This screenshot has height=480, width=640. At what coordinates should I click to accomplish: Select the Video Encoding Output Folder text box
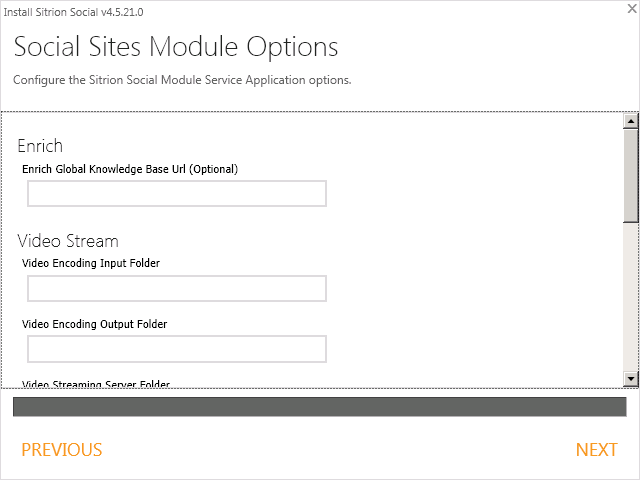click(177, 349)
